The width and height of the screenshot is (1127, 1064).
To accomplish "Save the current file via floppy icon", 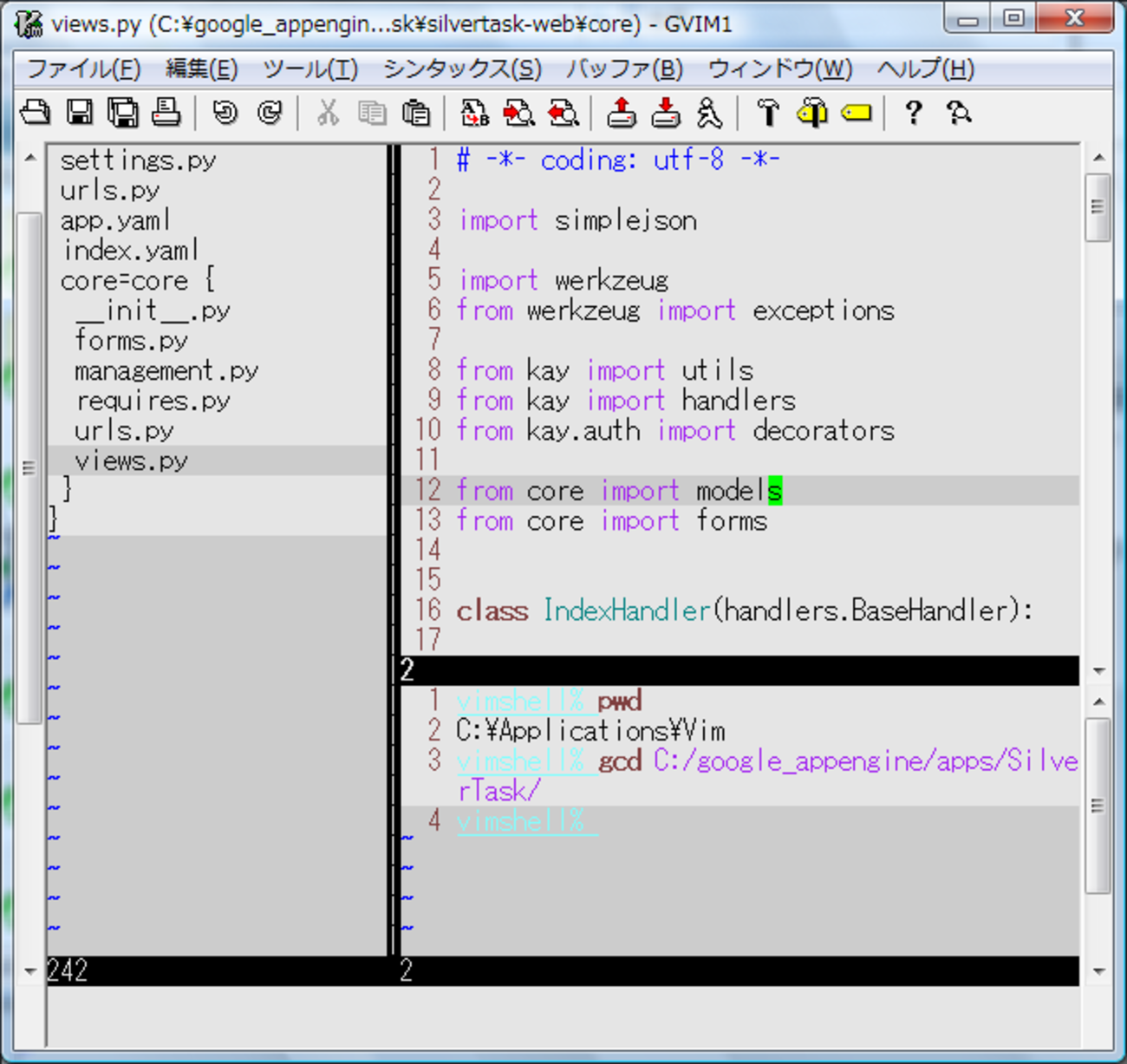I will (80, 113).
